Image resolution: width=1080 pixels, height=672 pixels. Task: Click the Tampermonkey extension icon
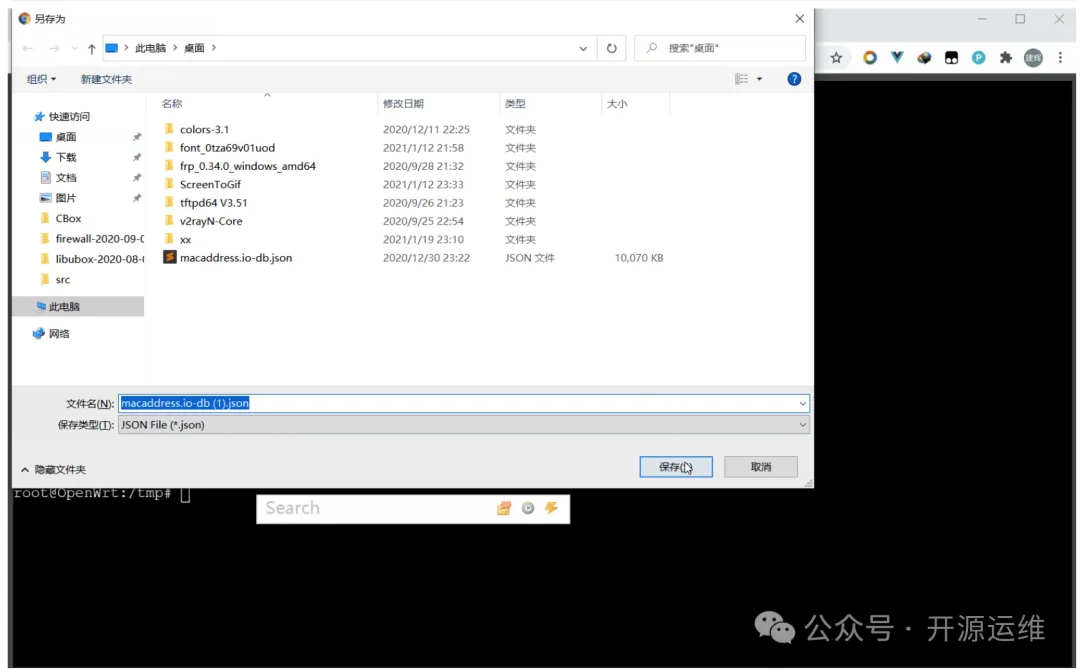[952, 58]
